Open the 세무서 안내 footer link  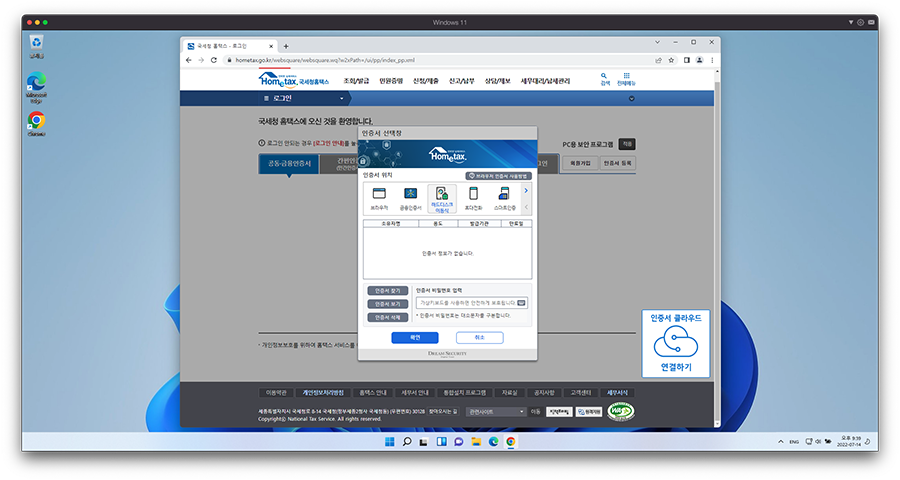(414, 393)
